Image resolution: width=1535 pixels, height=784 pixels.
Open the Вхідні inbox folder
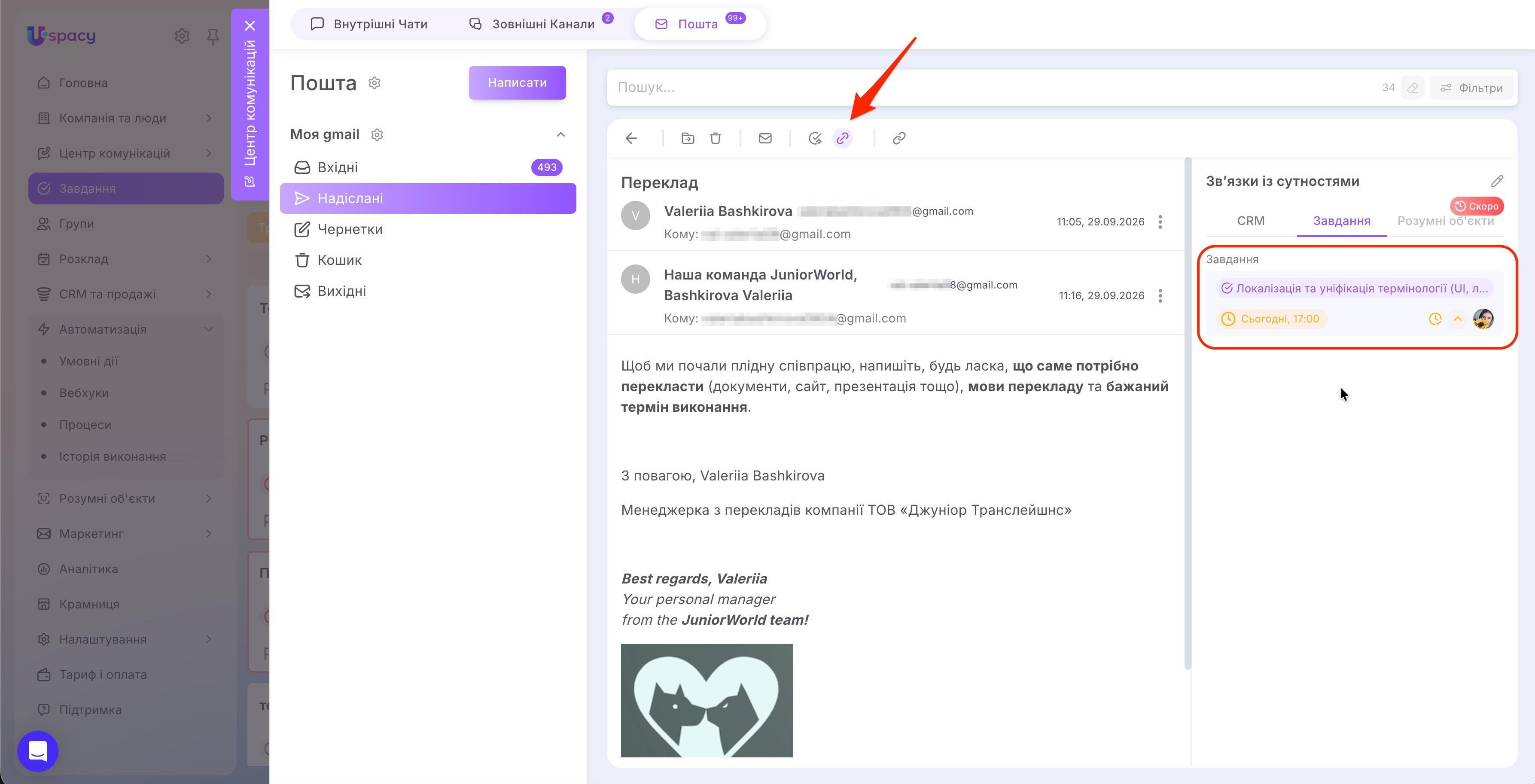click(x=428, y=167)
